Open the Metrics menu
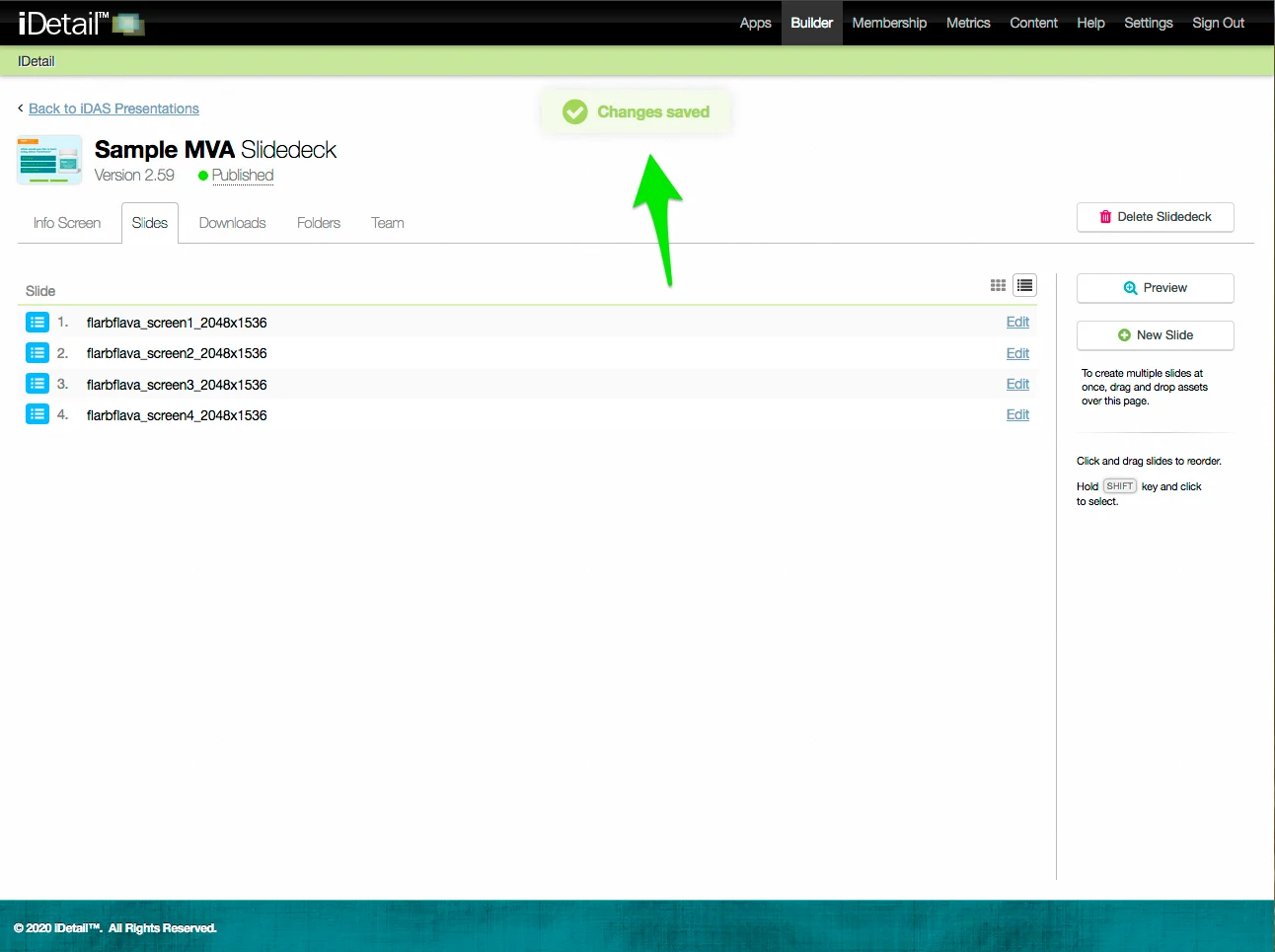Viewport: 1275px width, 952px height. pos(968,23)
